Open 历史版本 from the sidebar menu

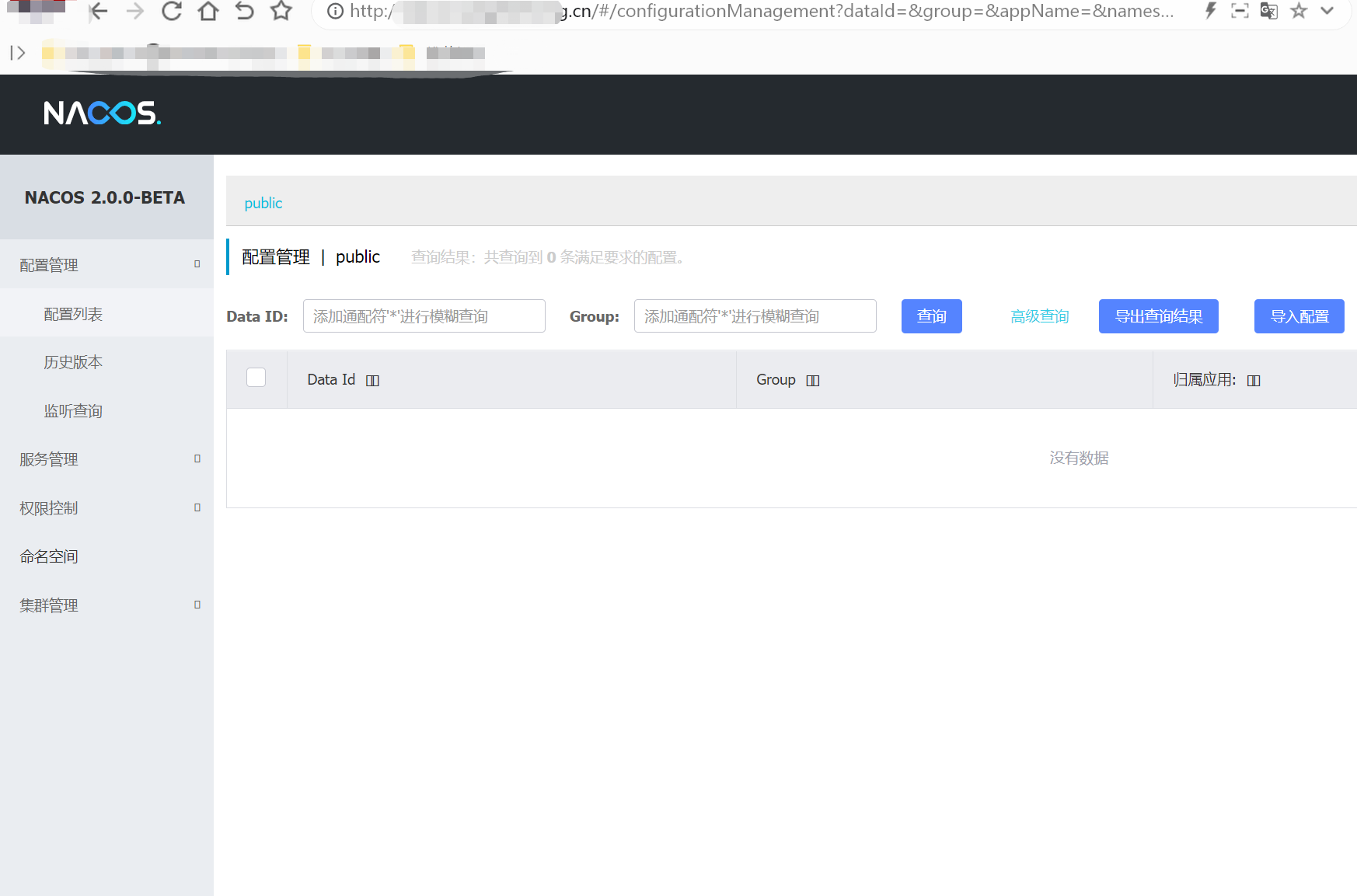tap(73, 361)
